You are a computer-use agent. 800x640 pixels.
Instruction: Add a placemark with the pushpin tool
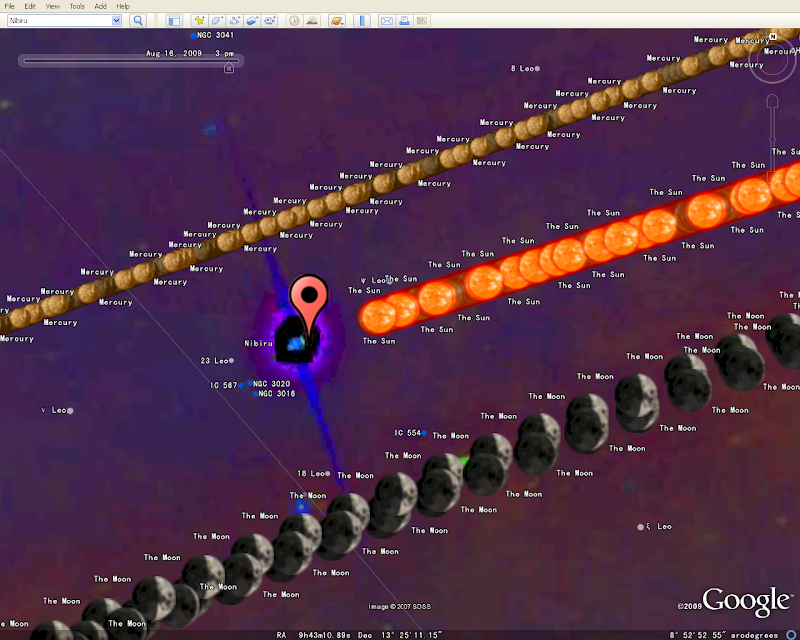(199, 20)
